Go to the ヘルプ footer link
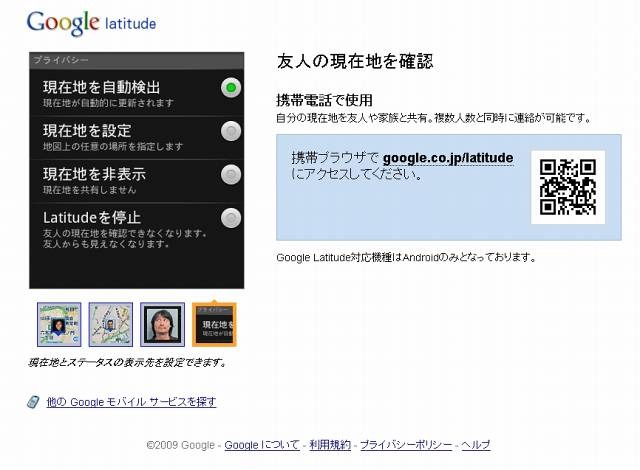Image resolution: width=640 pixels, height=470 pixels. click(x=476, y=445)
